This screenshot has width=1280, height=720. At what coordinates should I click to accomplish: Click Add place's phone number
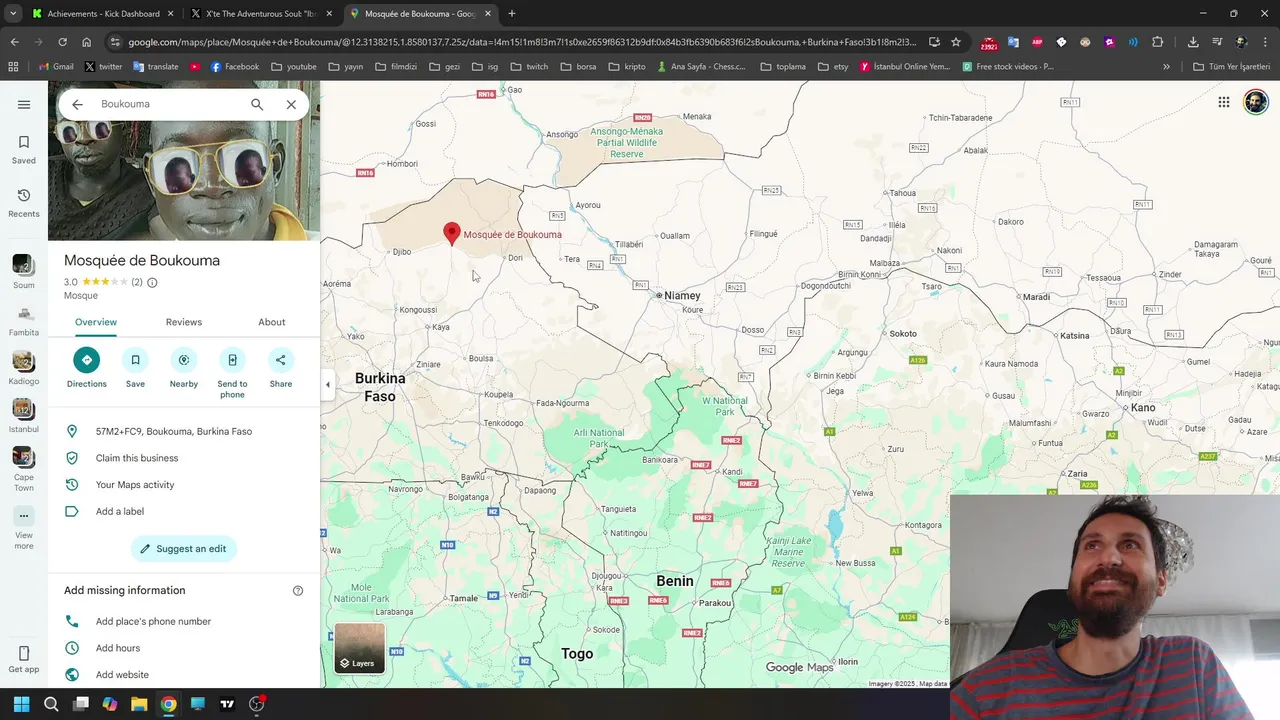point(184,621)
